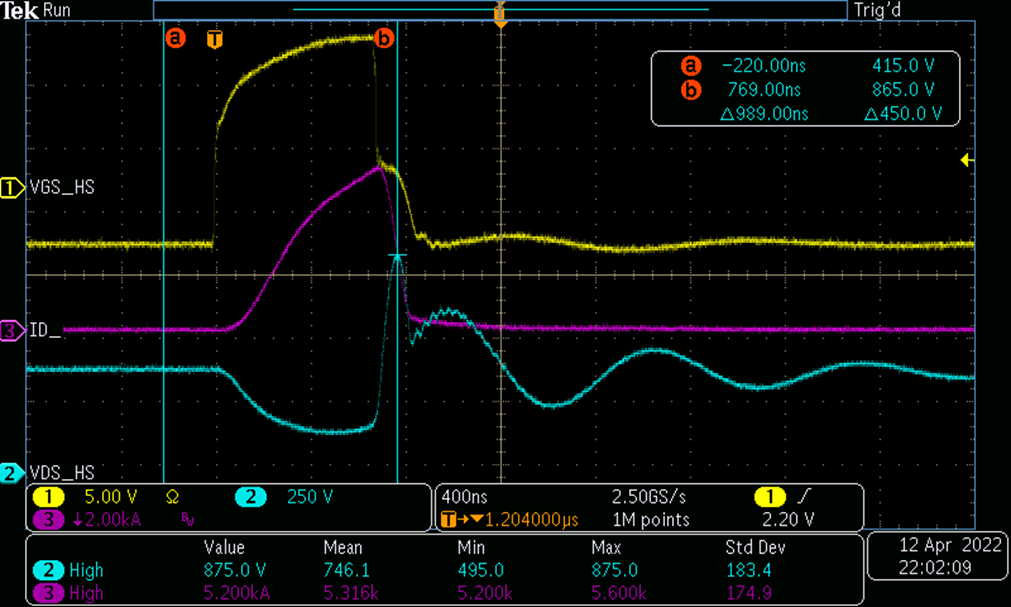Viewport: 1011px width, 607px height.
Task: Click the orange T trigger position marker
Action: (x=214, y=38)
